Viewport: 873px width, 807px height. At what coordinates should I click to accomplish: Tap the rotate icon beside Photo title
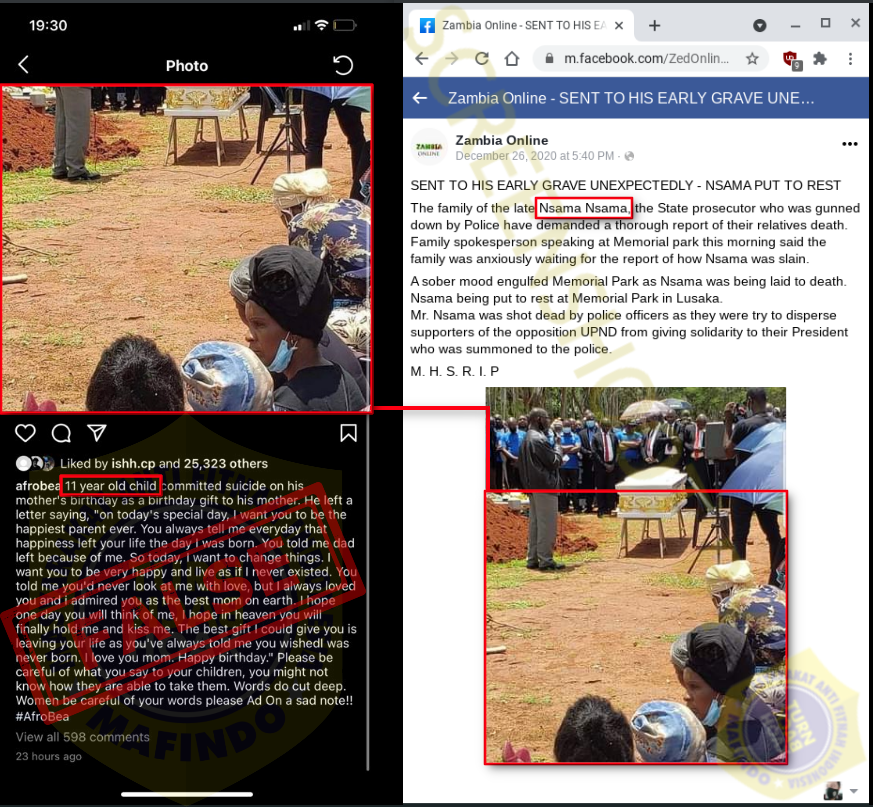pyautogui.click(x=343, y=65)
